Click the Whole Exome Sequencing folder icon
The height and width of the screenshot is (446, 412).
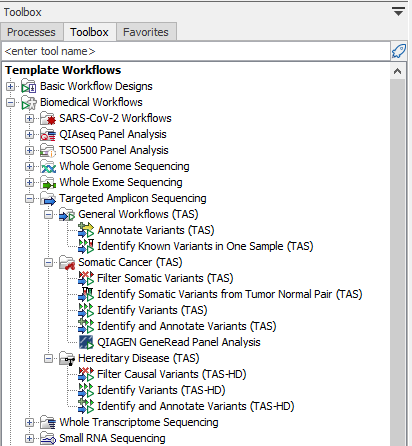tap(48, 182)
